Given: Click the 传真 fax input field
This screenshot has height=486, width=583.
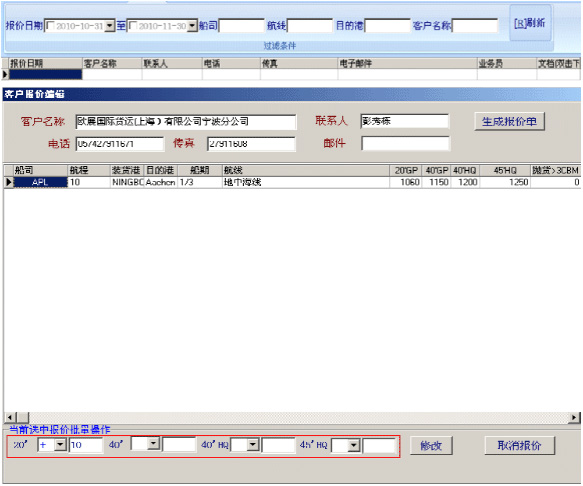Looking at the screenshot, I should (251, 144).
